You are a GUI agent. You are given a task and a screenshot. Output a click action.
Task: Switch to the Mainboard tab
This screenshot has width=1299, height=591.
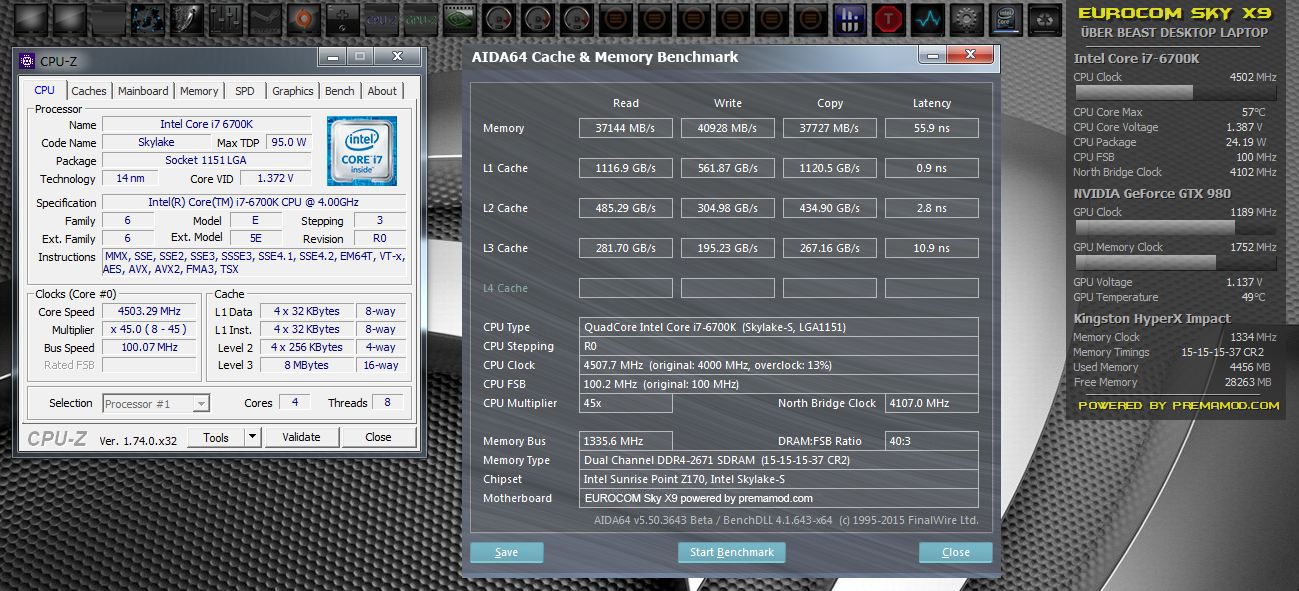(x=143, y=91)
